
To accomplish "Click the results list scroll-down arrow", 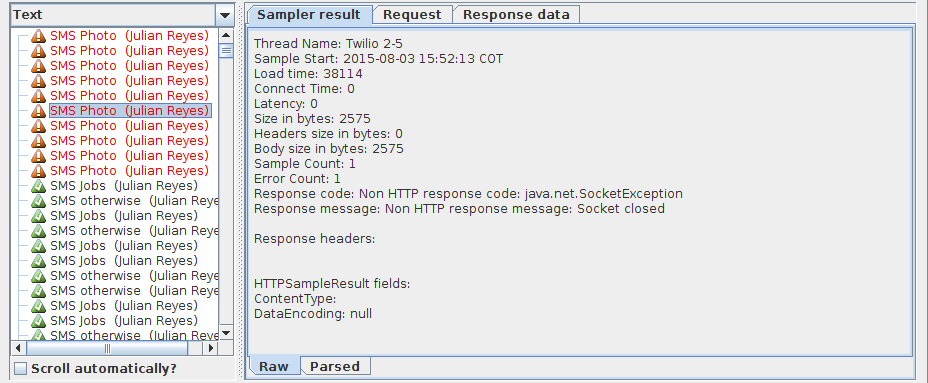I will (226, 333).
